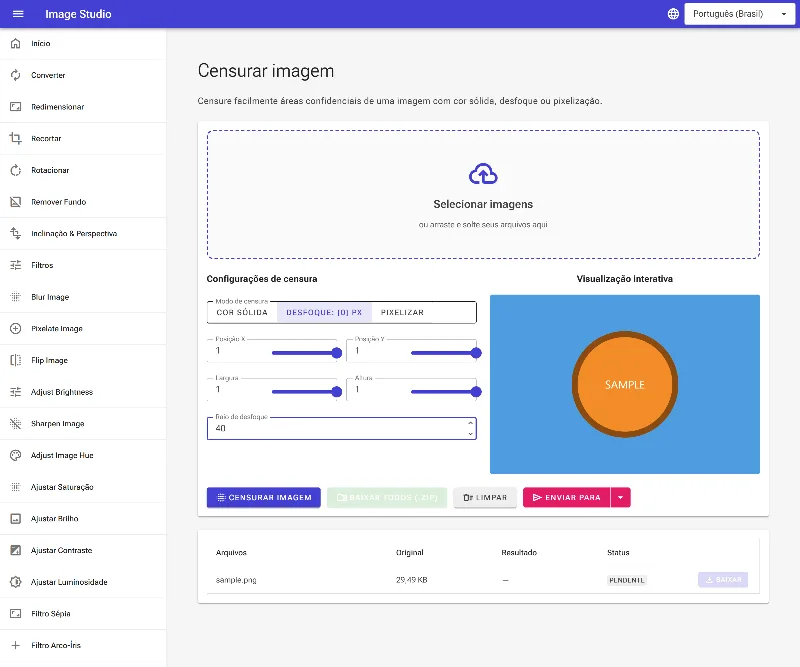The image size is (800, 667).
Task: Select the Cor Sólida censor mode
Action: pos(242,312)
